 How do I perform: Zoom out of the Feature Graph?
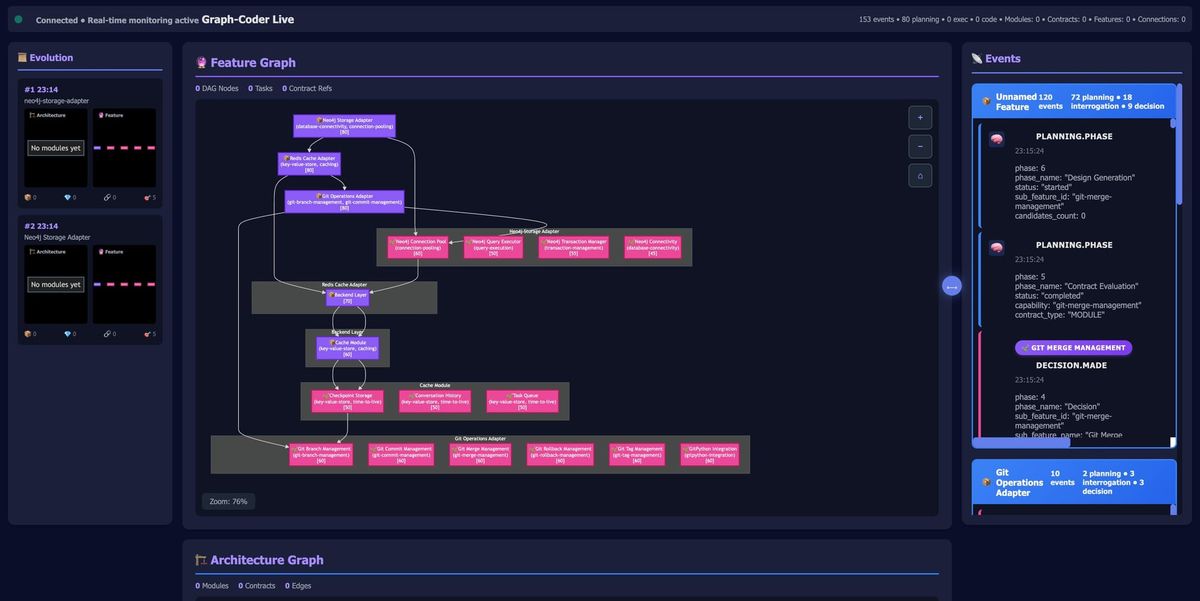(920, 146)
